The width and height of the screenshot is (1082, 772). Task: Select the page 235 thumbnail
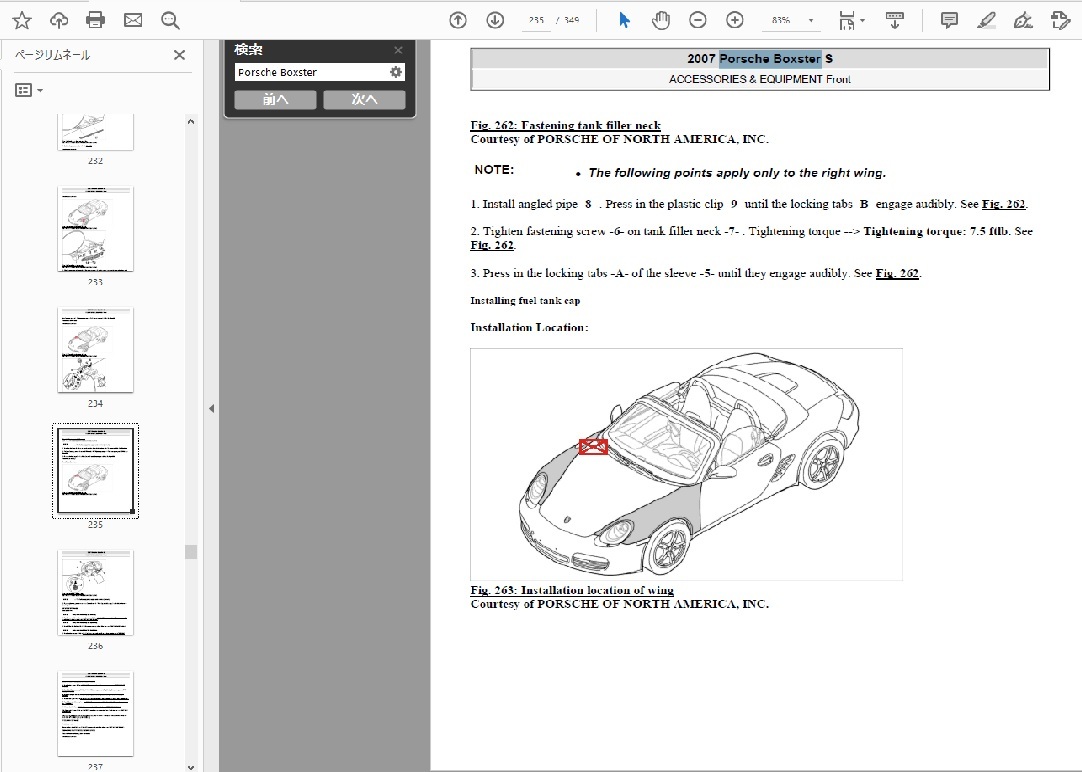pyautogui.click(x=95, y=471)
